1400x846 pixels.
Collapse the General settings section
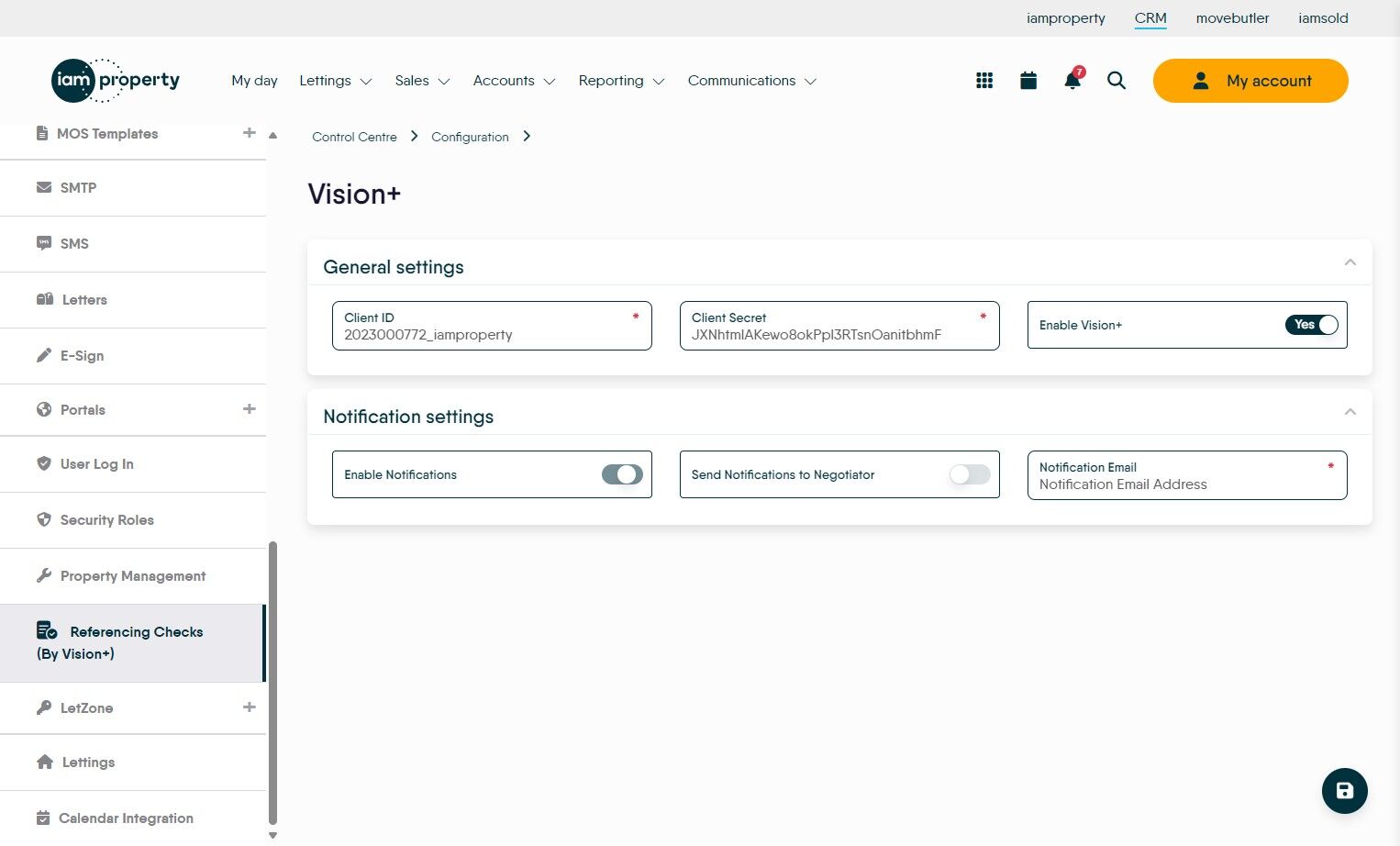pos(1350,262)
